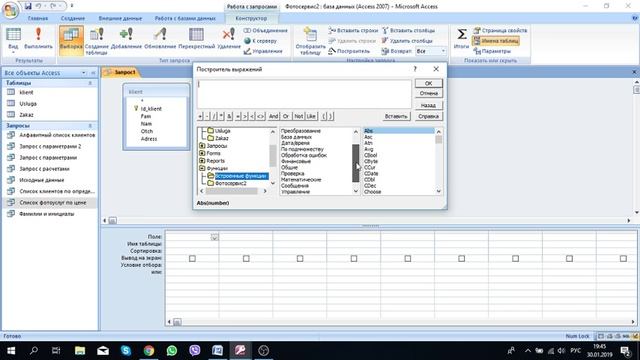Screen dimensions: 640x360
Task: Open Параметры in ribbon
Action: (492, 51)
